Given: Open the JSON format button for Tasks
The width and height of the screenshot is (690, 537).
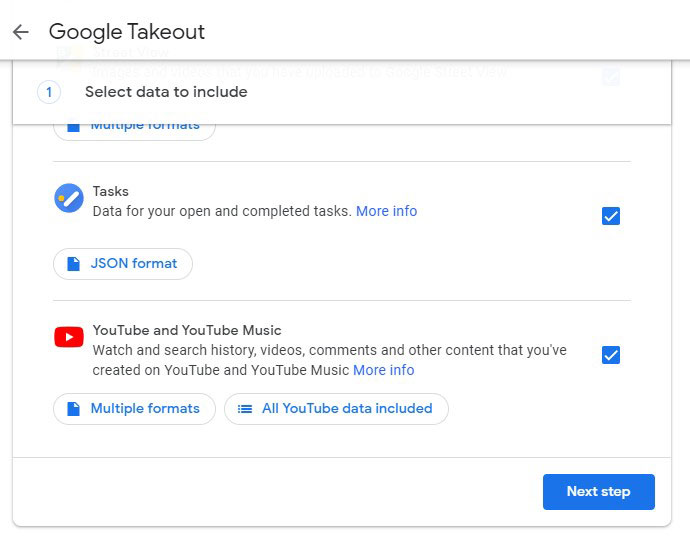Looking at the screenshot, I should coord(123,264).
